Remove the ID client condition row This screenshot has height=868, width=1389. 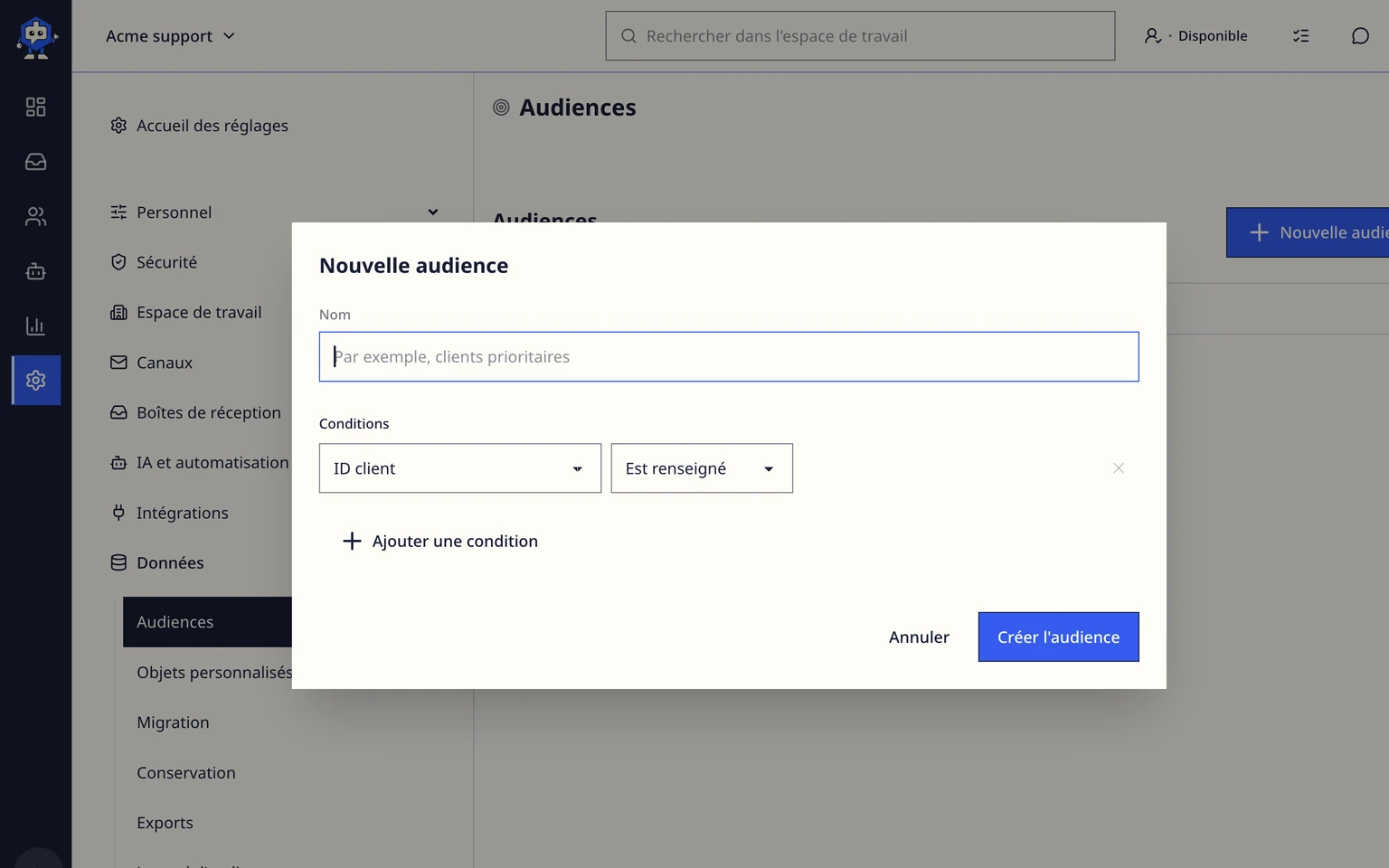point(1119,468)
